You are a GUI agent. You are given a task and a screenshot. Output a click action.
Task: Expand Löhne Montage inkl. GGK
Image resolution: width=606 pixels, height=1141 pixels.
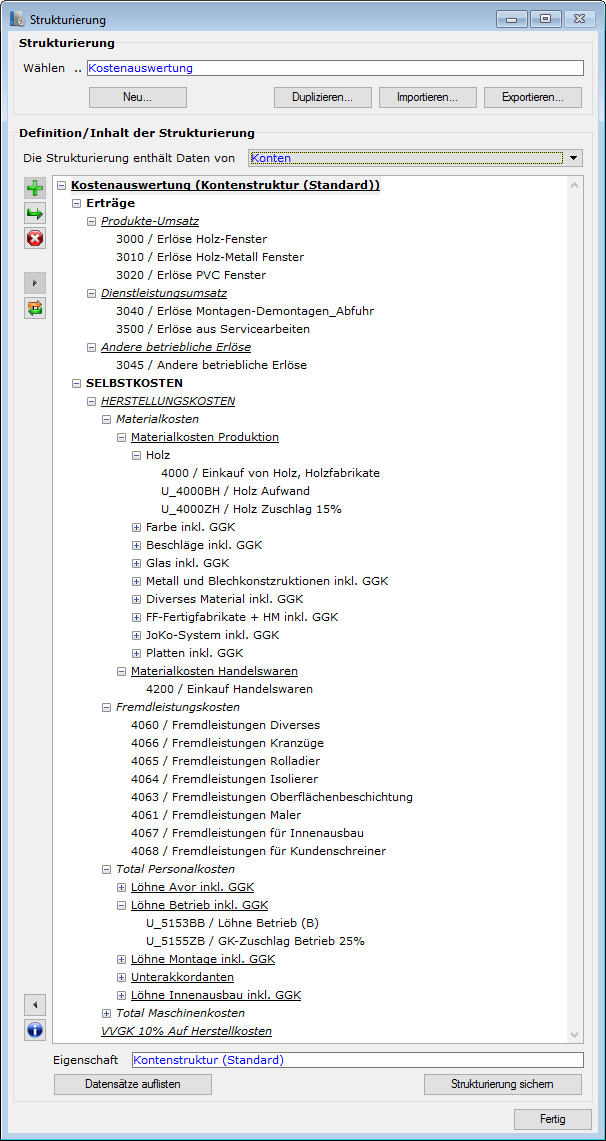click(122, 959)
